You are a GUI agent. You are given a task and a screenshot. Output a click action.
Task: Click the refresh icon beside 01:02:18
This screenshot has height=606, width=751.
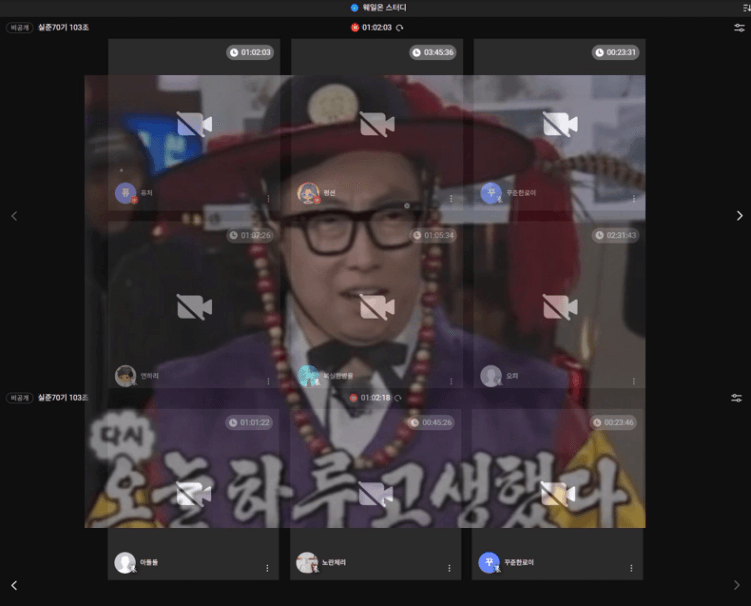coord(398,398)
